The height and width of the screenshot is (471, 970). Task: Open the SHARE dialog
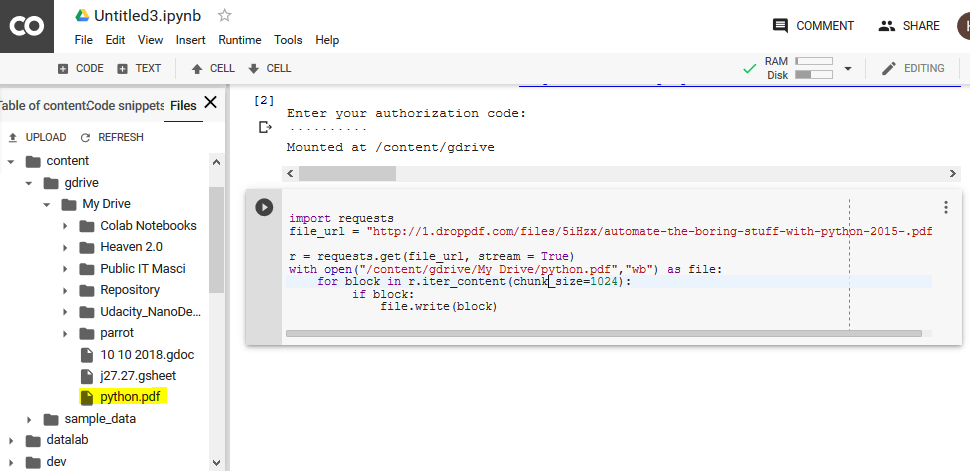coord(909,26)
